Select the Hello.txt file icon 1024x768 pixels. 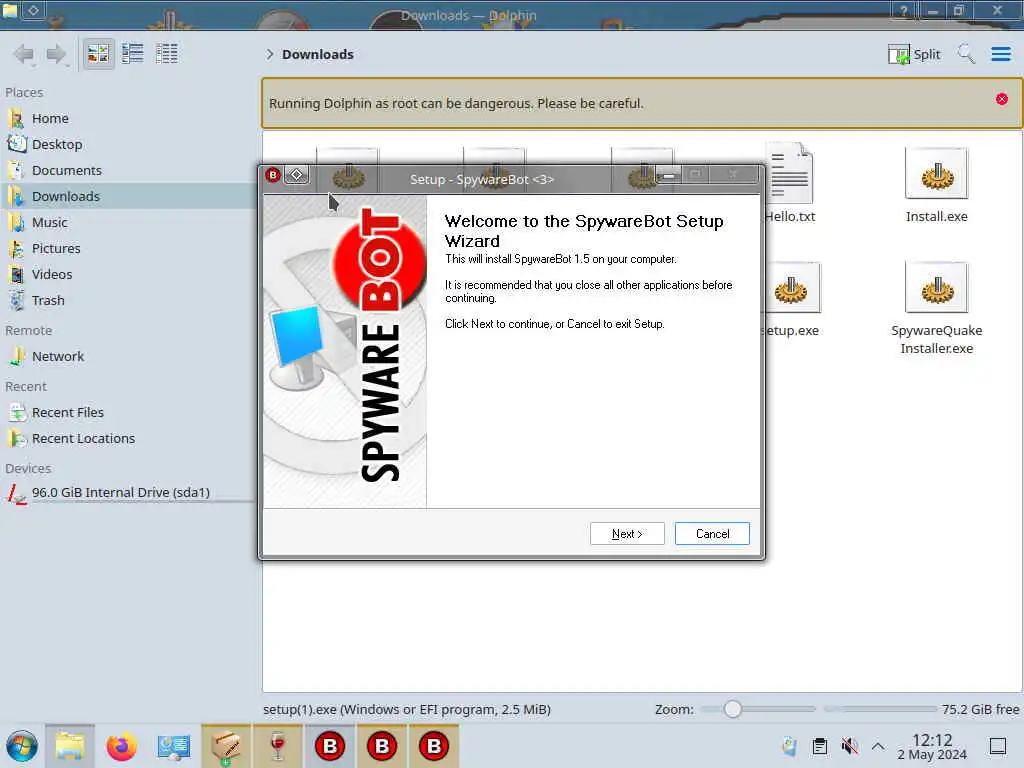791,172
